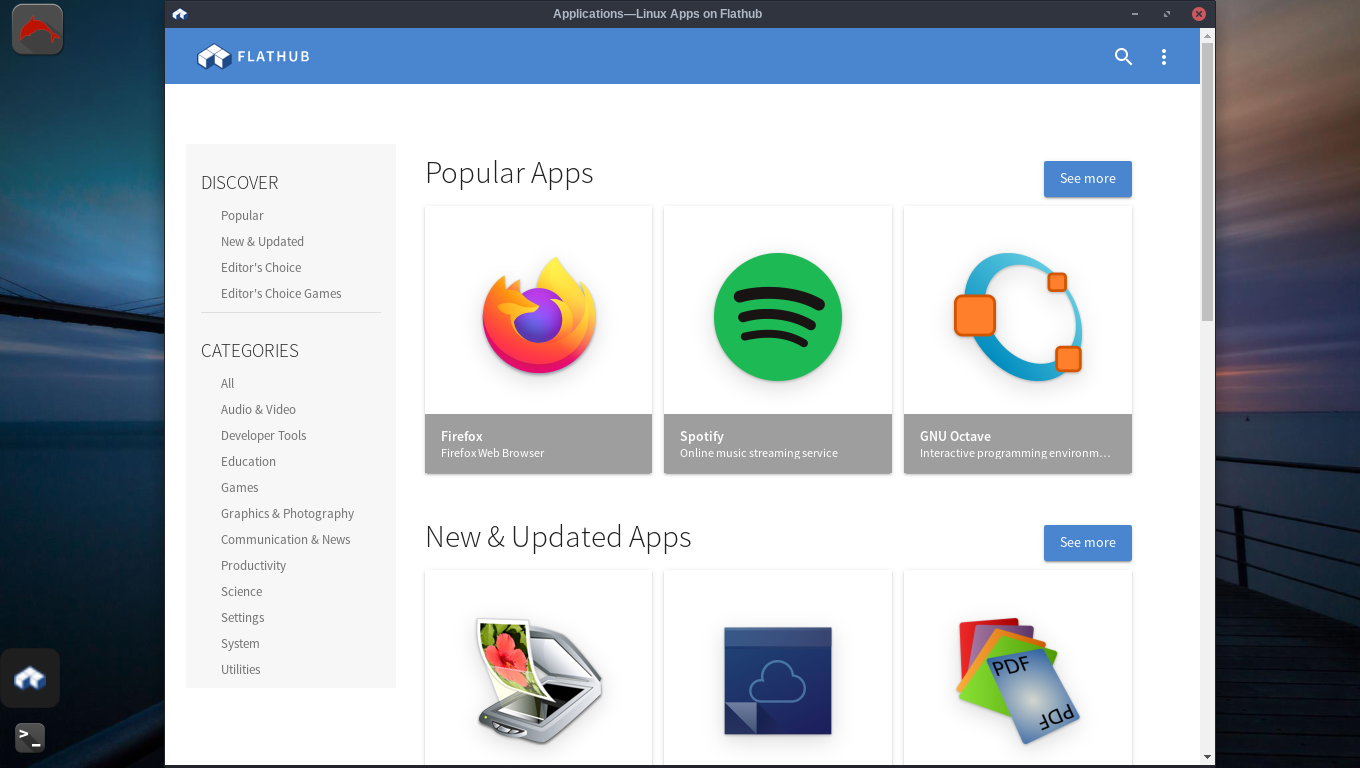Launch the red dolphin icon on desktop
This screenshot has height=768, width=1360.
(x=37, y=30)
